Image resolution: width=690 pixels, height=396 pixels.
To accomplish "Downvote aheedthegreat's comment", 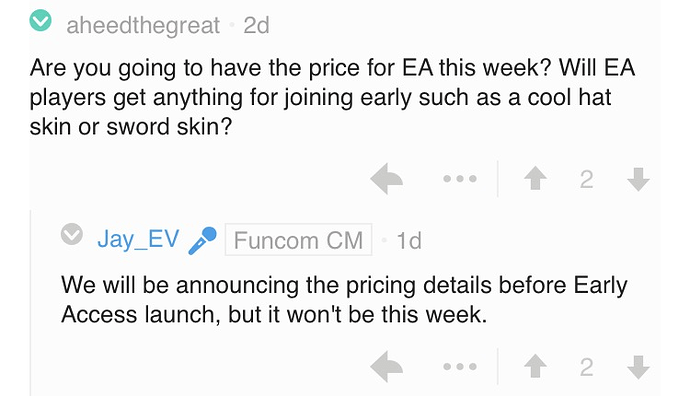I will (x=638, y=179).
